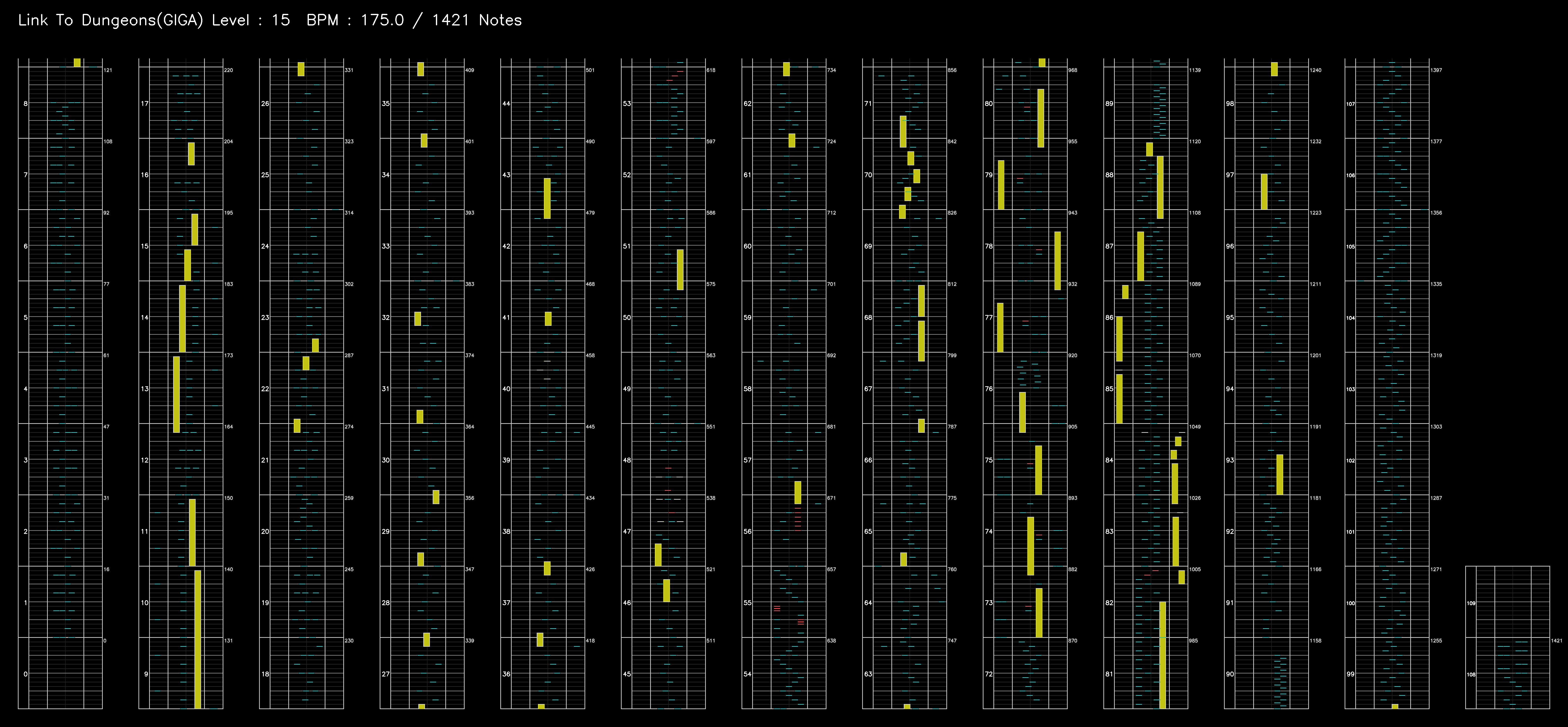Select the measure number 89 label
The width and height of the screenshot is (1568, 727).
pyautogui.click(x=1109, y=104)
